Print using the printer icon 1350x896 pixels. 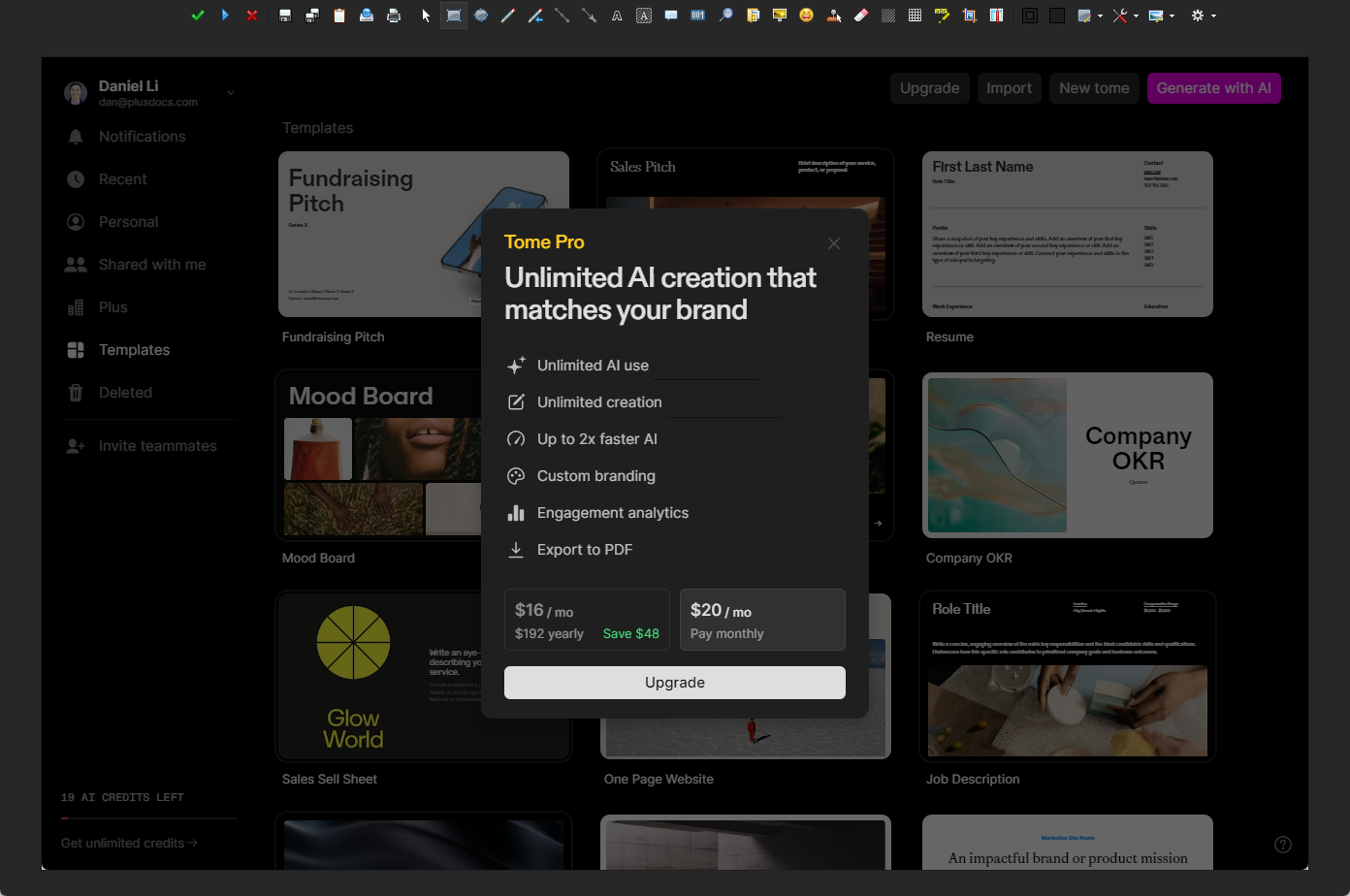pos(394,16)
